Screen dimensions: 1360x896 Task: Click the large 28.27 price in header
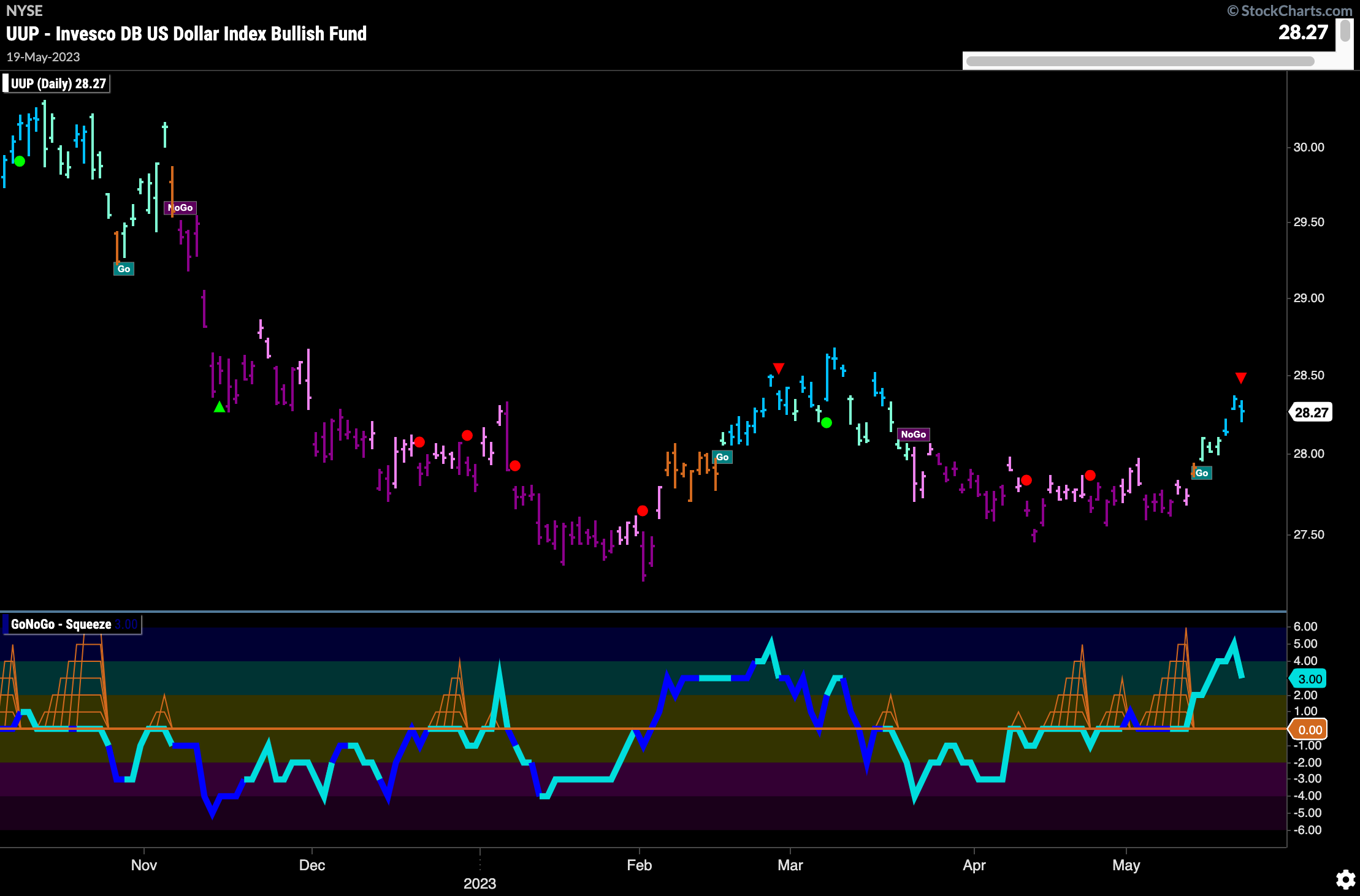click(x=1302, y=32)
